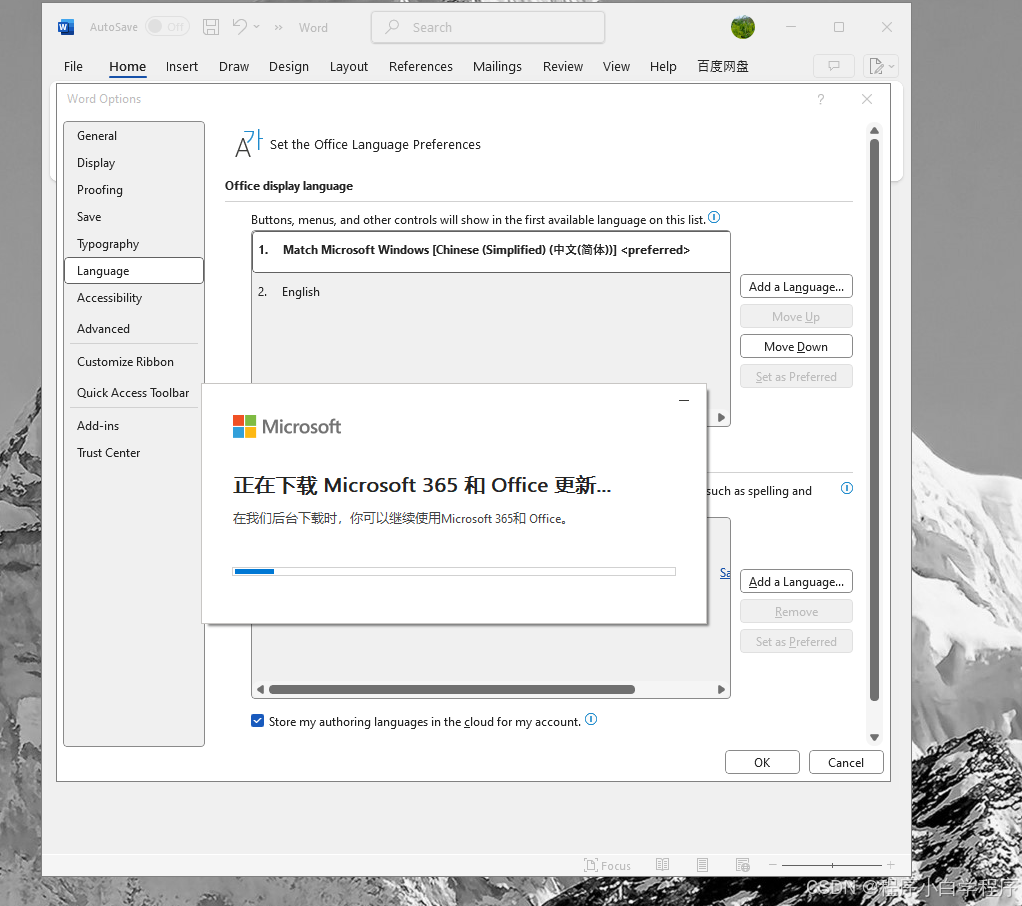Click the authoring languages info icon

[x=847, y=488]
